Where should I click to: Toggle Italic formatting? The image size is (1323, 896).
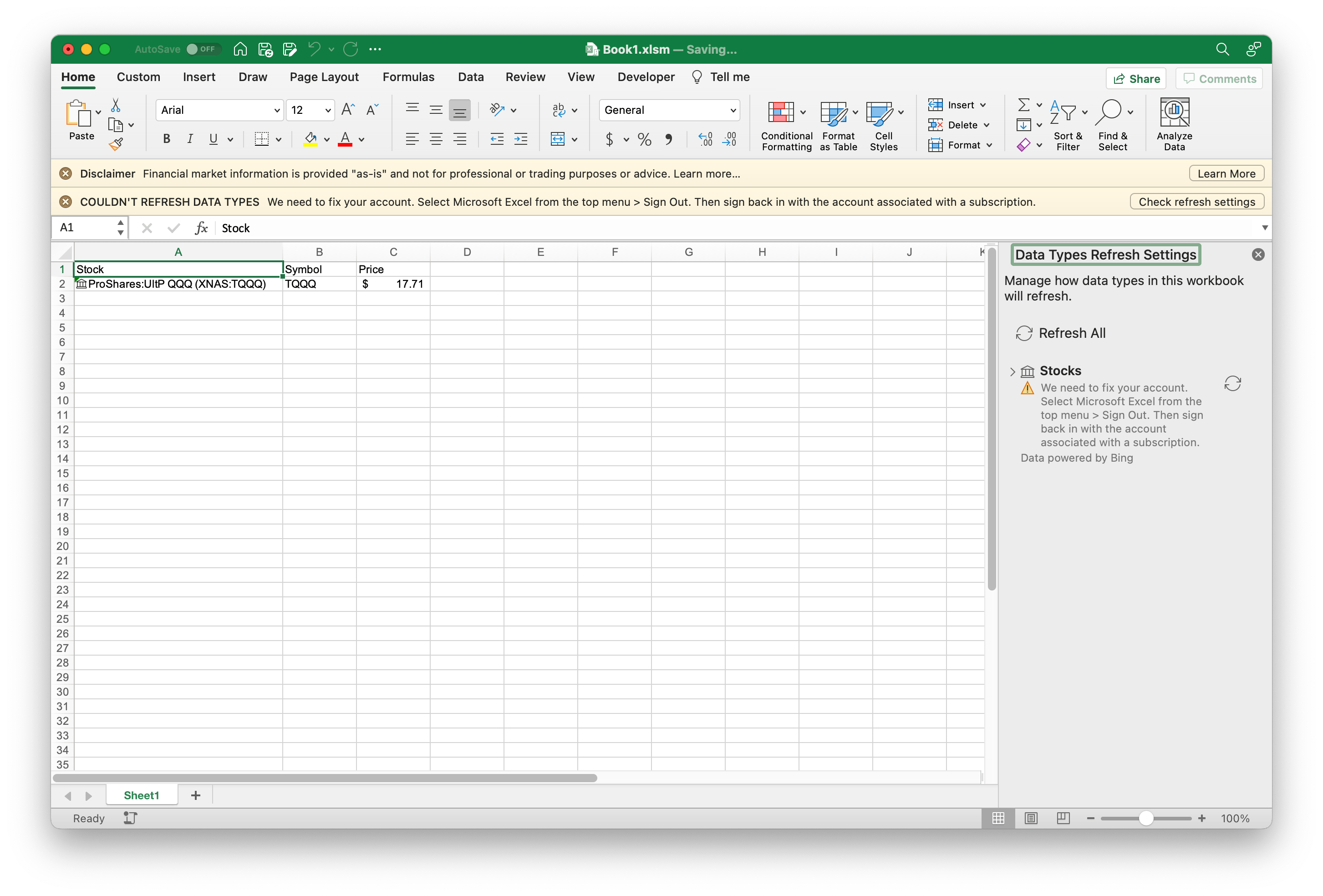pos(190,139)
